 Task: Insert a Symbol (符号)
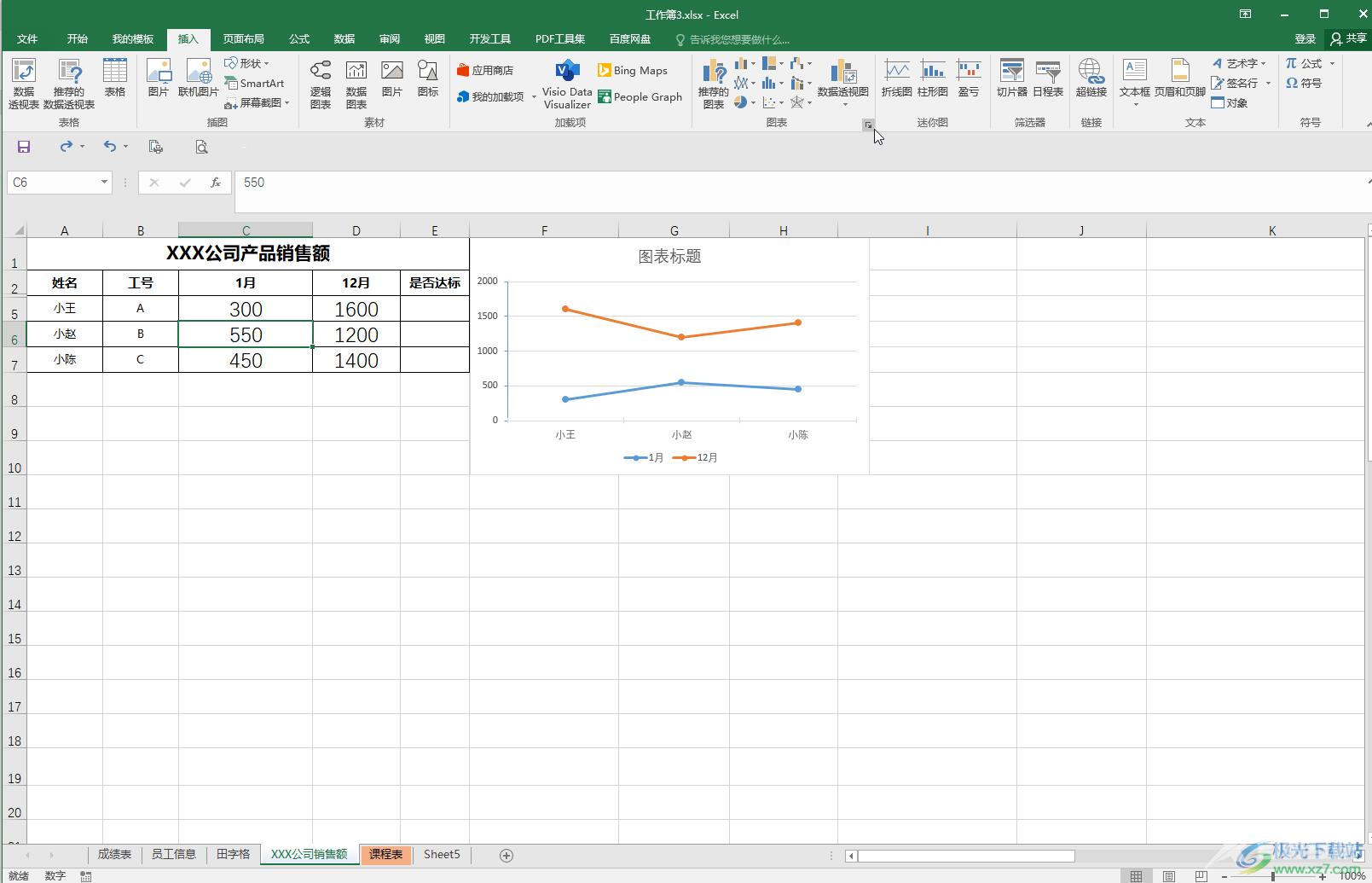[x=1304, y=83]
